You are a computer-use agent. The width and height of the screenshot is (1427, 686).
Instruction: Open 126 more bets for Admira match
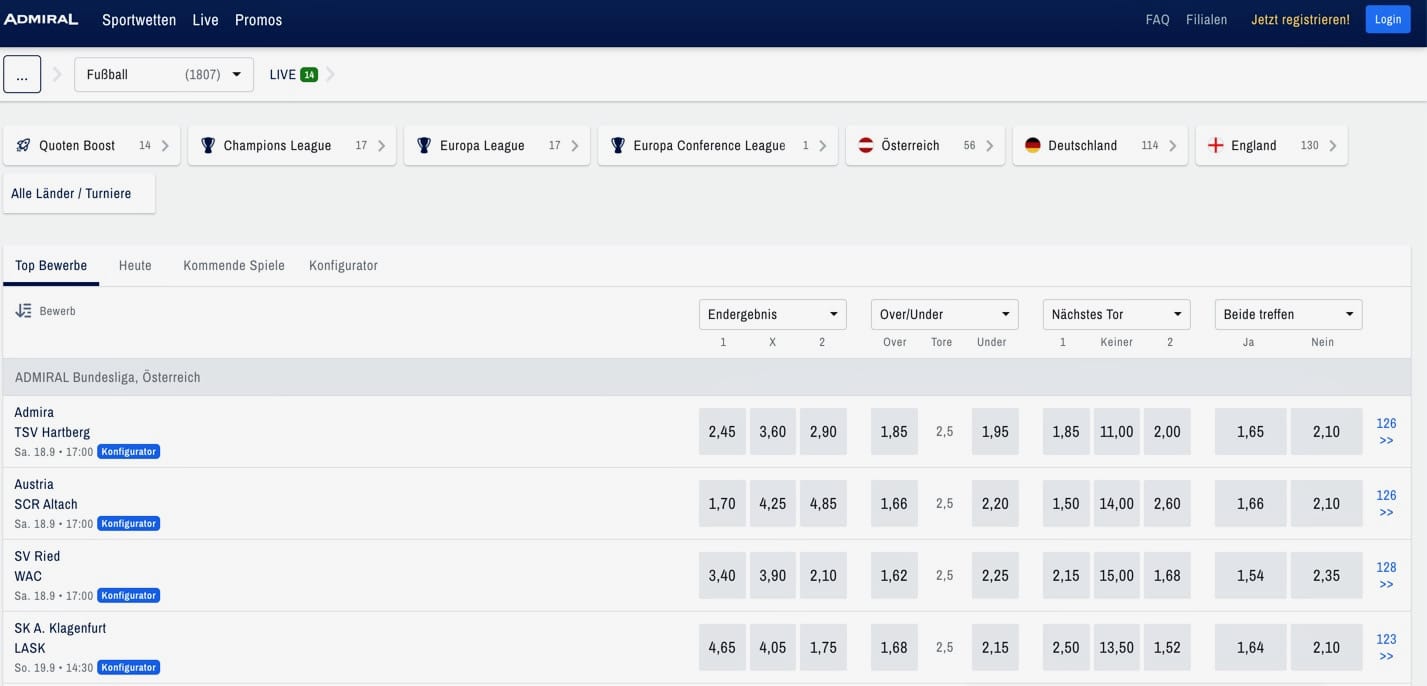[1386, 431]
